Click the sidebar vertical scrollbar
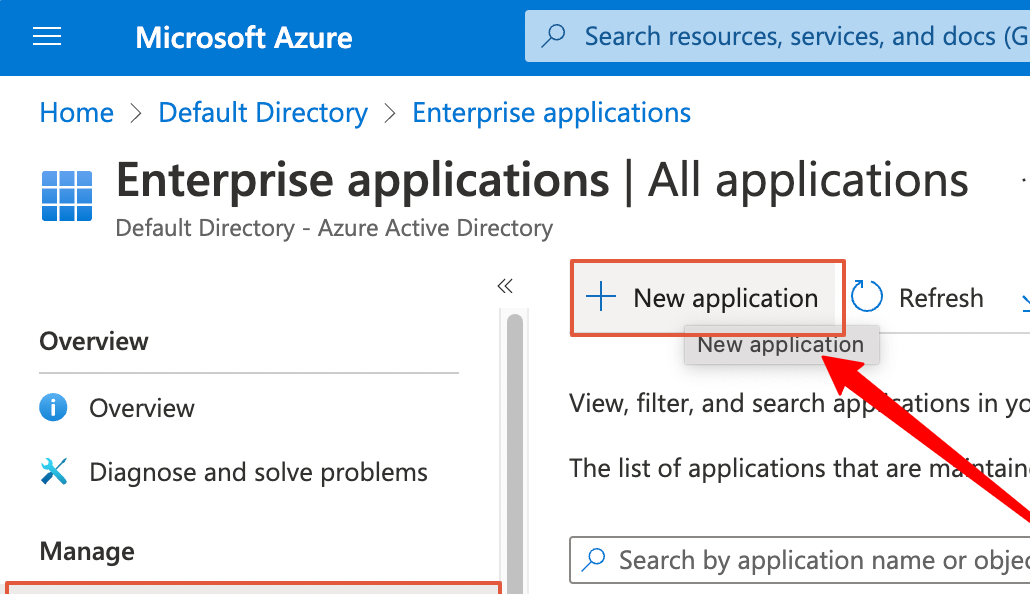 [x=515, y=453]
